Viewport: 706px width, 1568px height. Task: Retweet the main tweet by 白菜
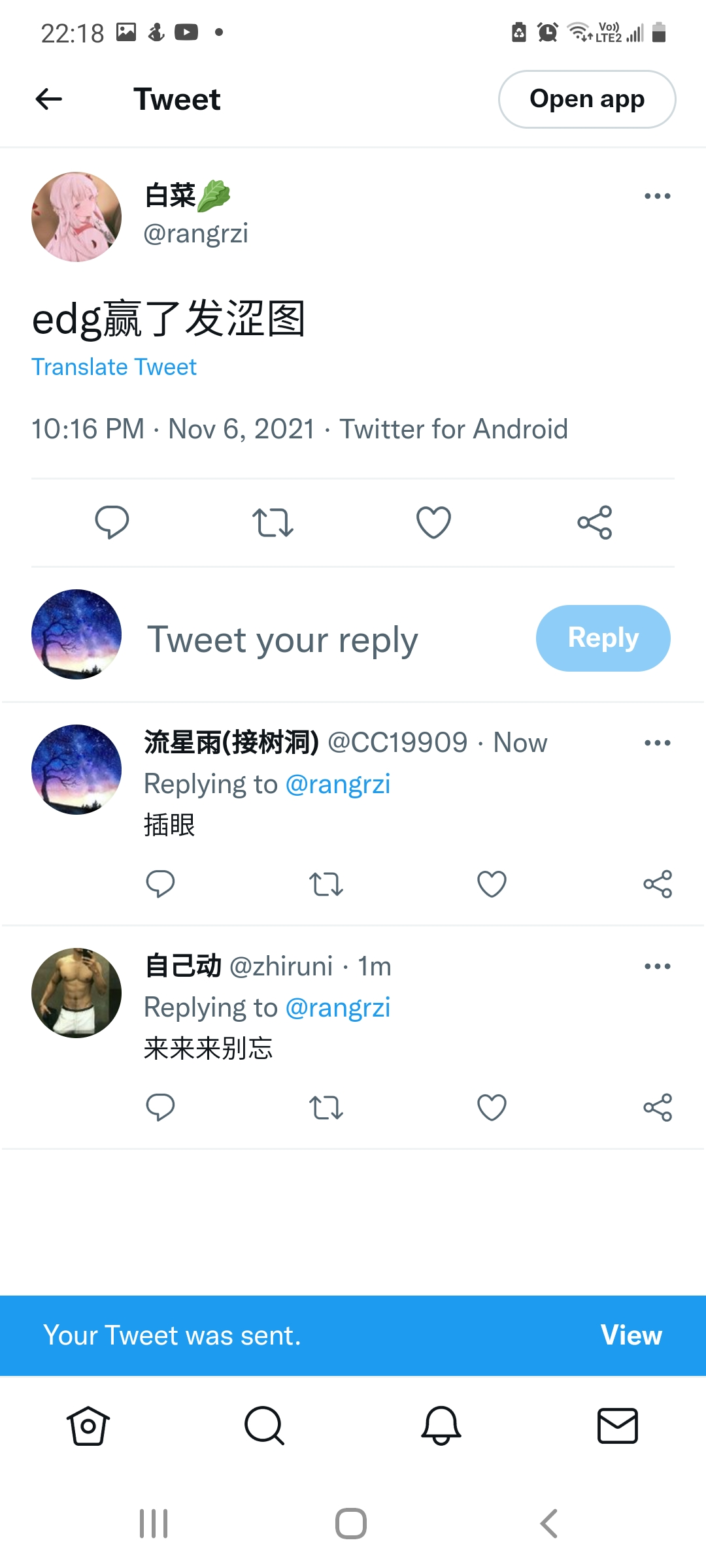(x=273, y=523)
